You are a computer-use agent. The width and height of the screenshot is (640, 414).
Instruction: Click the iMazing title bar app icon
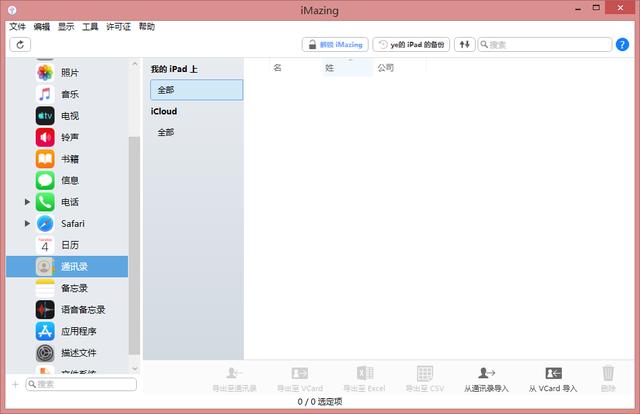click(12, 10)
